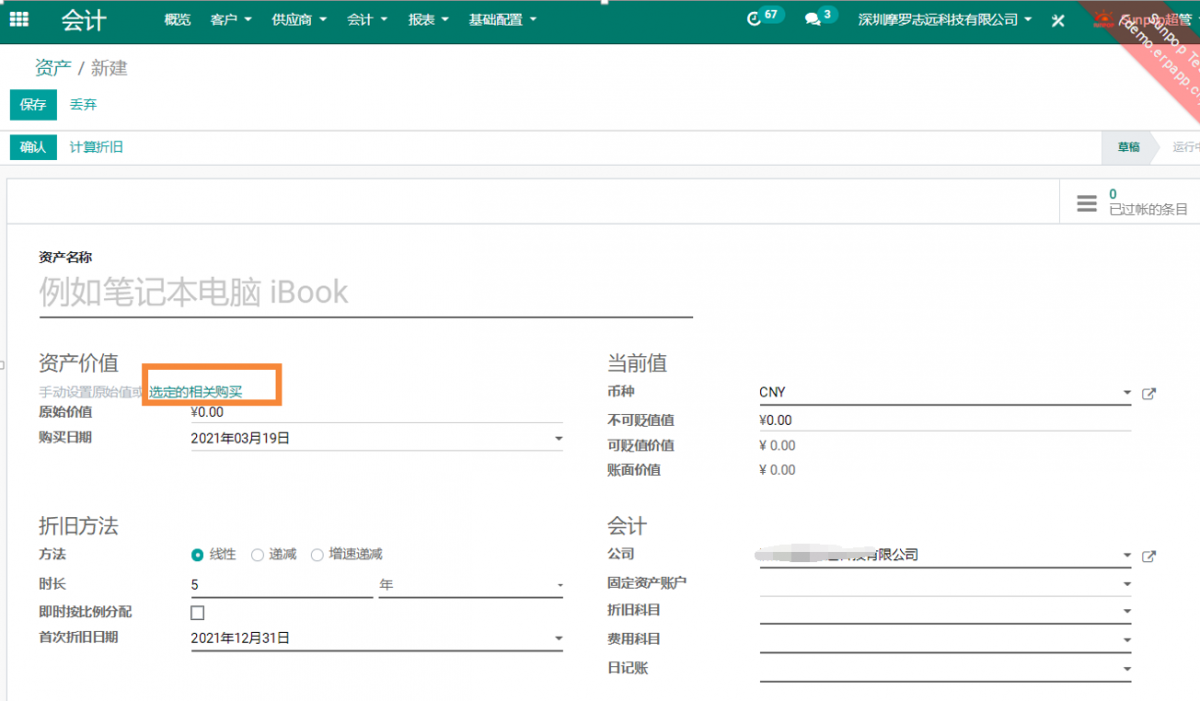Open the 首次折旧日期 date dropdown

[x=558, y=638]
